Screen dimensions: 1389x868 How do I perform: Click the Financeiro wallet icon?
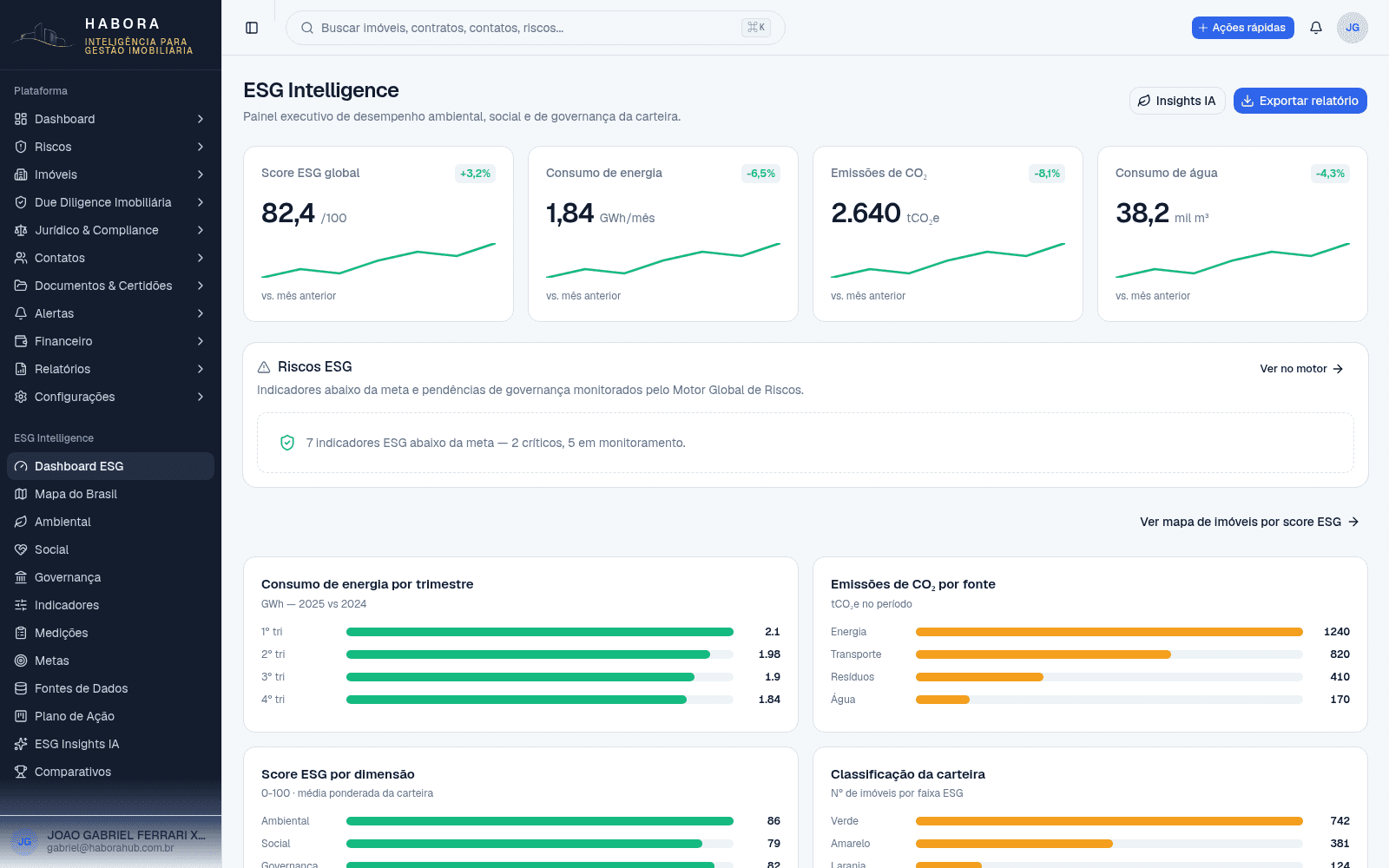tap(21, 341)
